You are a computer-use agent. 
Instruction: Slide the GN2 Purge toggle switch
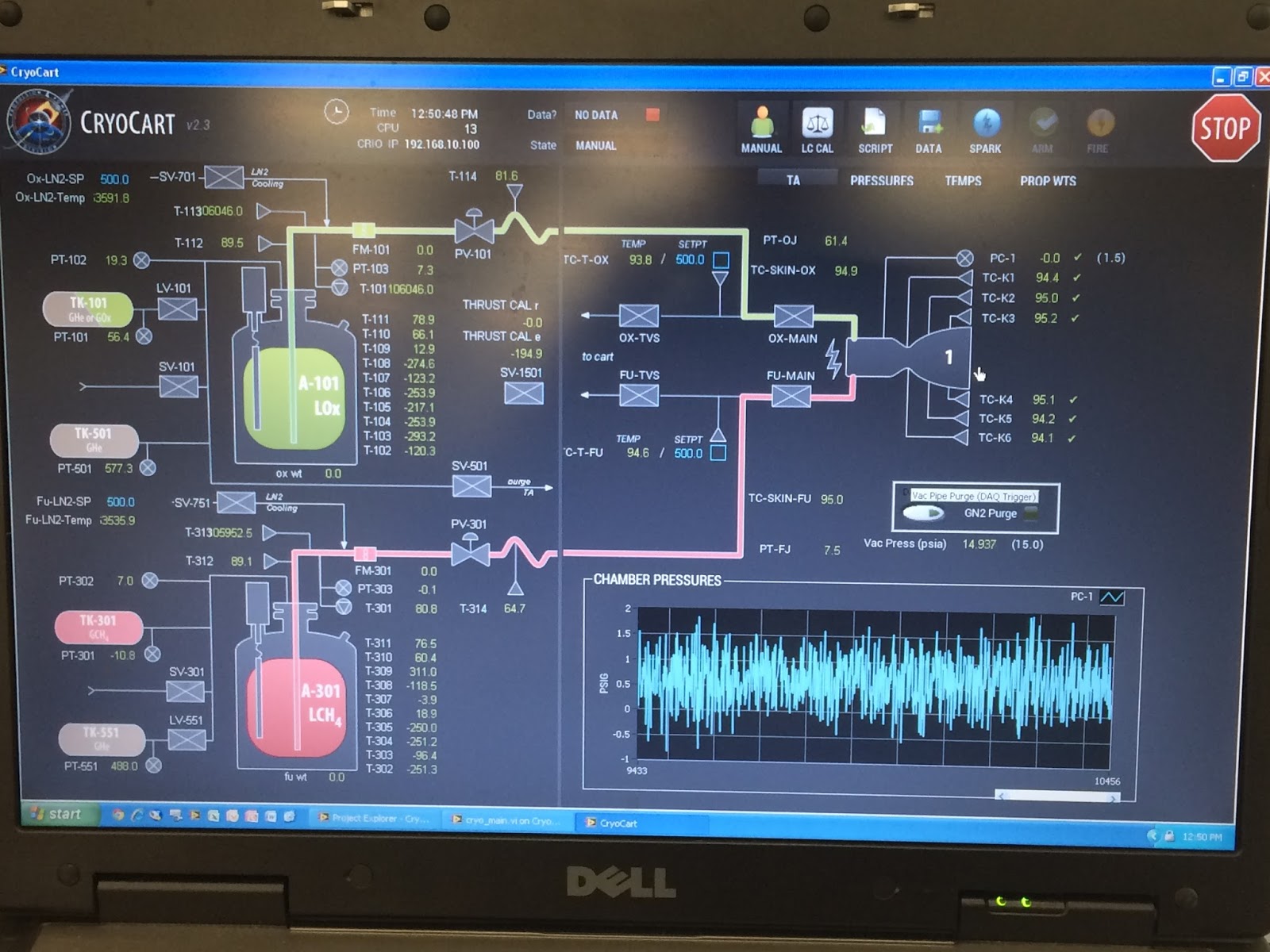click(x=923, y=514)
